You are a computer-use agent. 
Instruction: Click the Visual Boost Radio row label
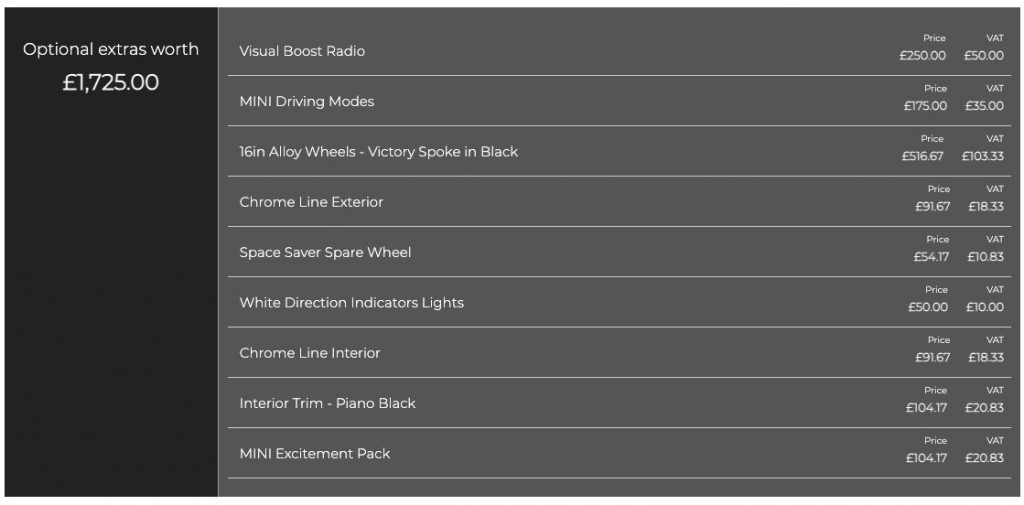[x=302, y=51]
